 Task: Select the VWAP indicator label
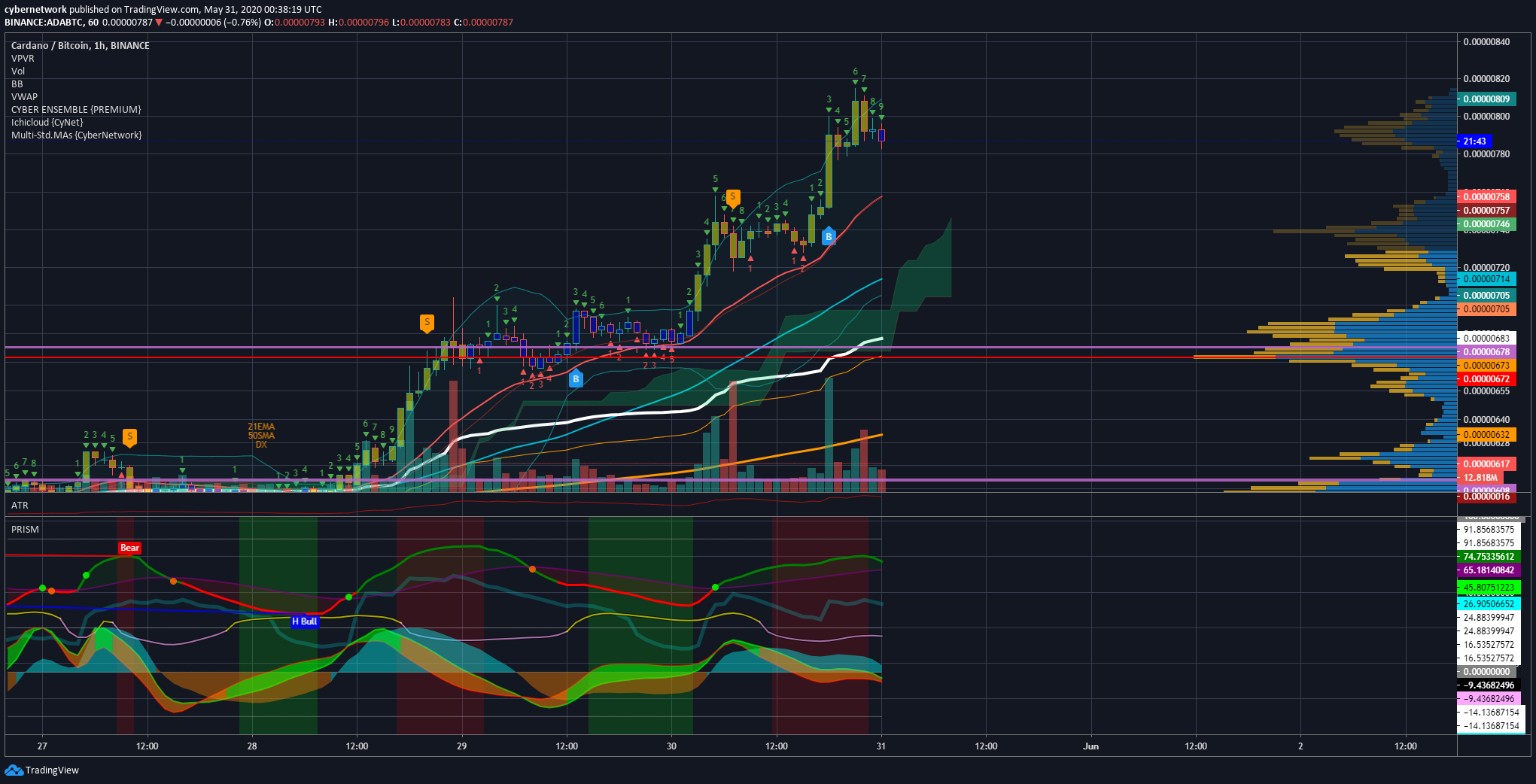pyautogui.click(x=24, y=96)
